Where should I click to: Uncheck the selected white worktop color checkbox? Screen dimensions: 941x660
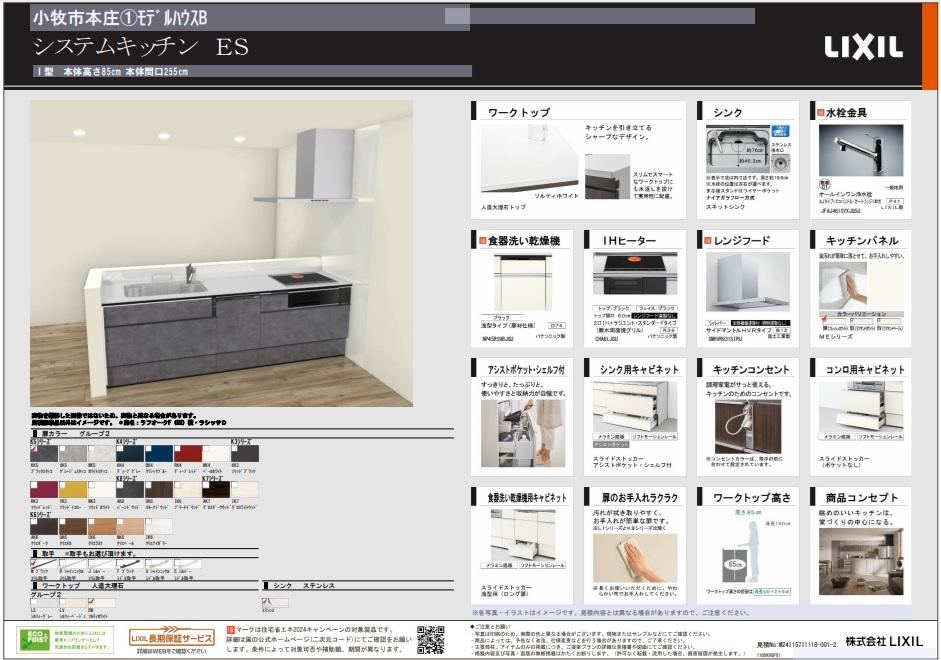pyautogui.click(x=92, y=601)
